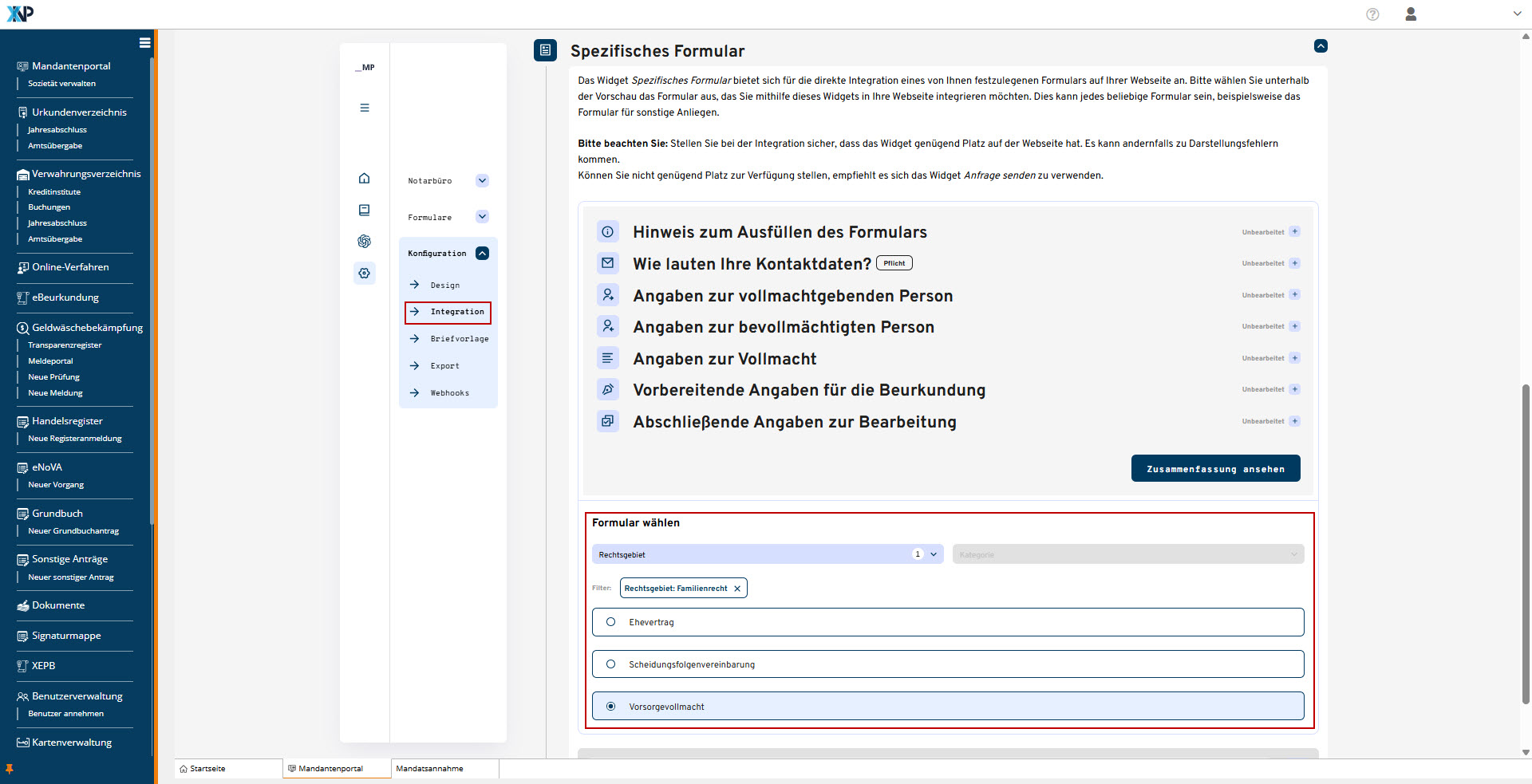Expand Angaben zur bevollmächtigten Person plus
The width and height of the screenshot is (1532, 784).
1295,326
